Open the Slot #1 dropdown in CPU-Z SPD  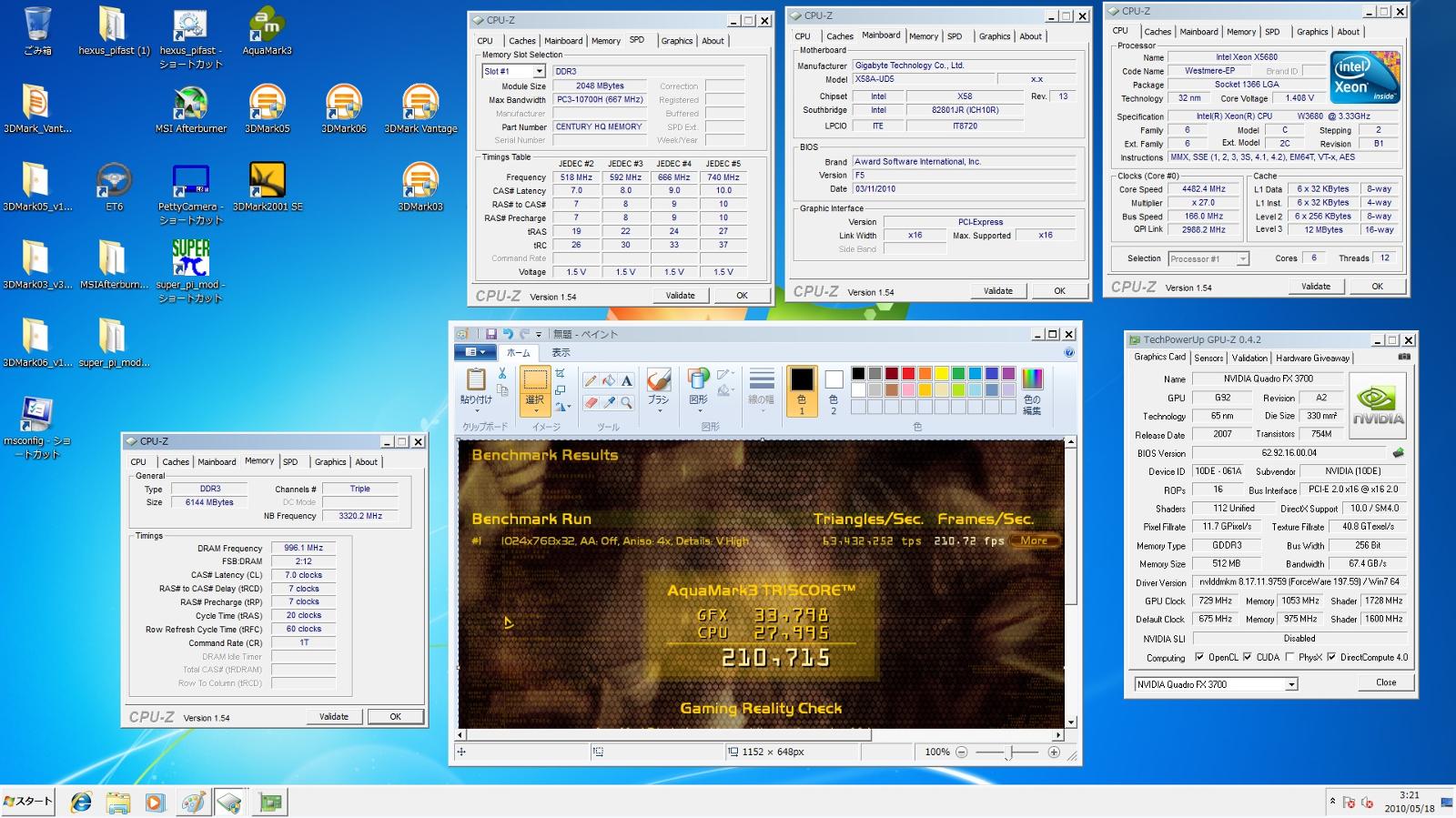(539, 71)
